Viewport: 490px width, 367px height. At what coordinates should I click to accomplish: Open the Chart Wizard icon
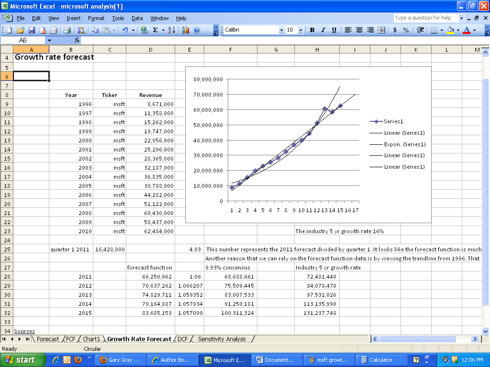pos(186,30)
